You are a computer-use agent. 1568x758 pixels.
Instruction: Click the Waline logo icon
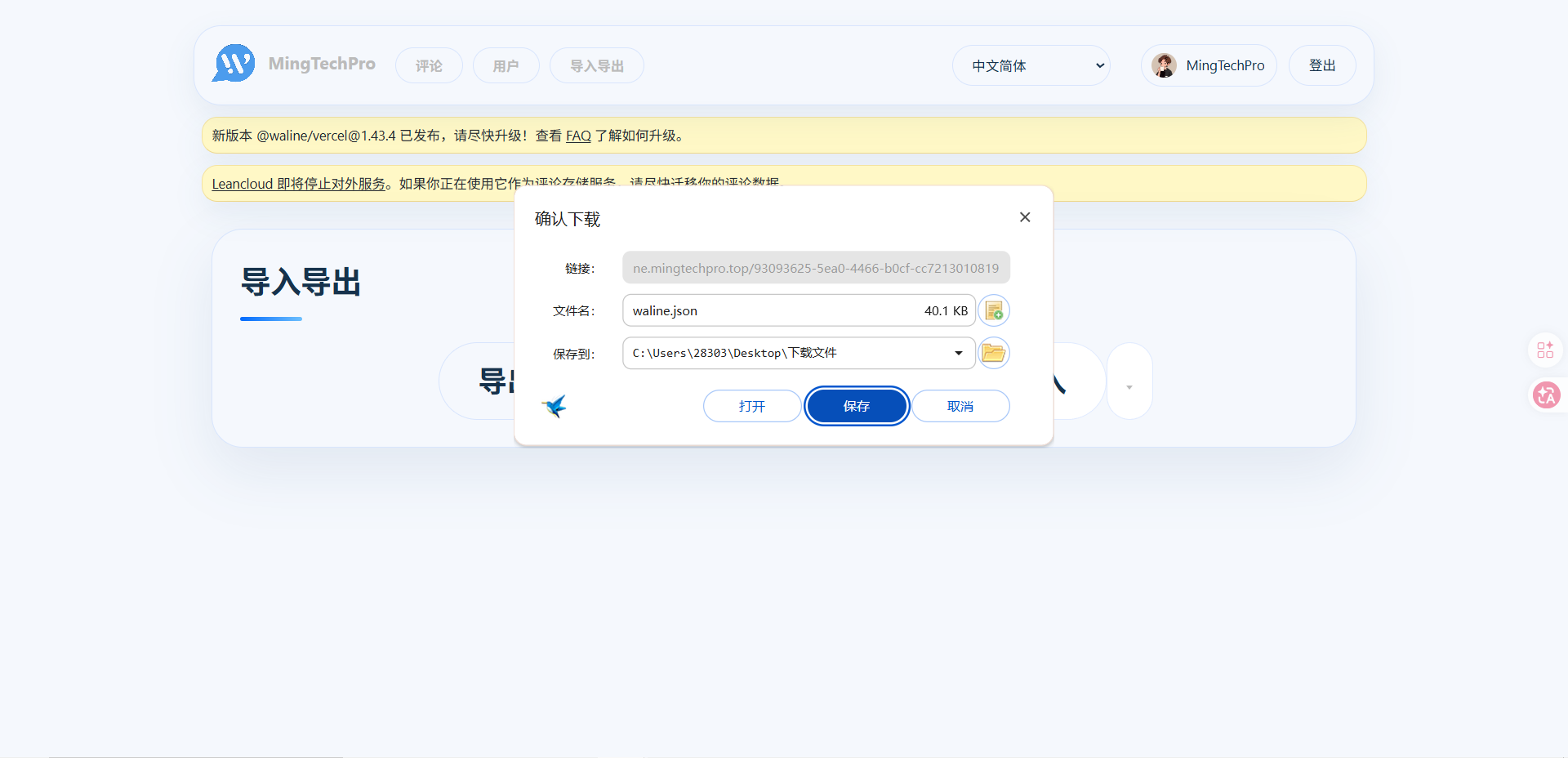(x=234, y=64)
